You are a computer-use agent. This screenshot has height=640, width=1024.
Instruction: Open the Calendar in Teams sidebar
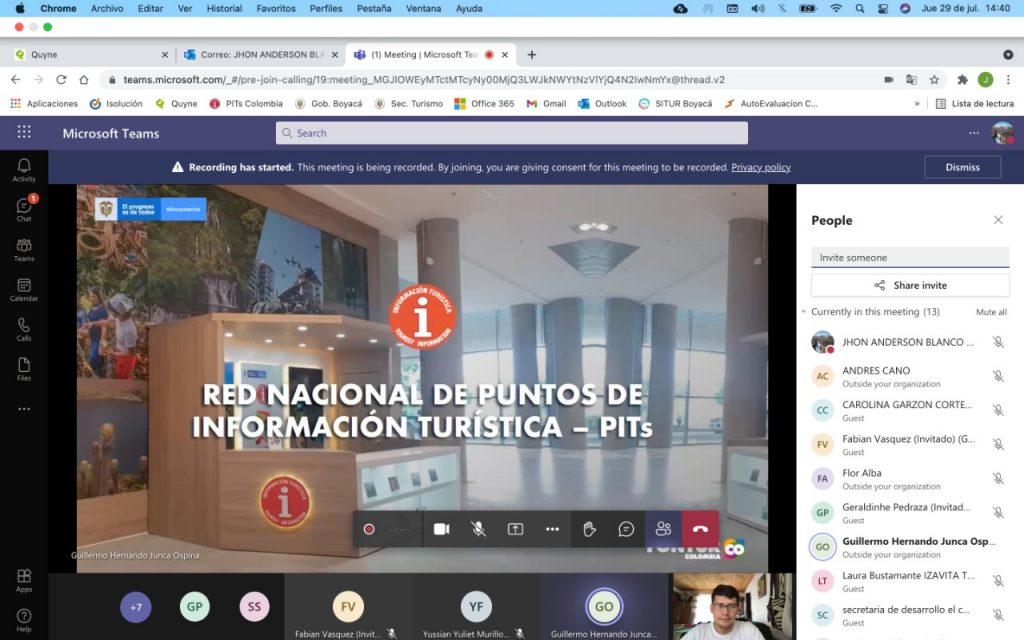point(24,289)
